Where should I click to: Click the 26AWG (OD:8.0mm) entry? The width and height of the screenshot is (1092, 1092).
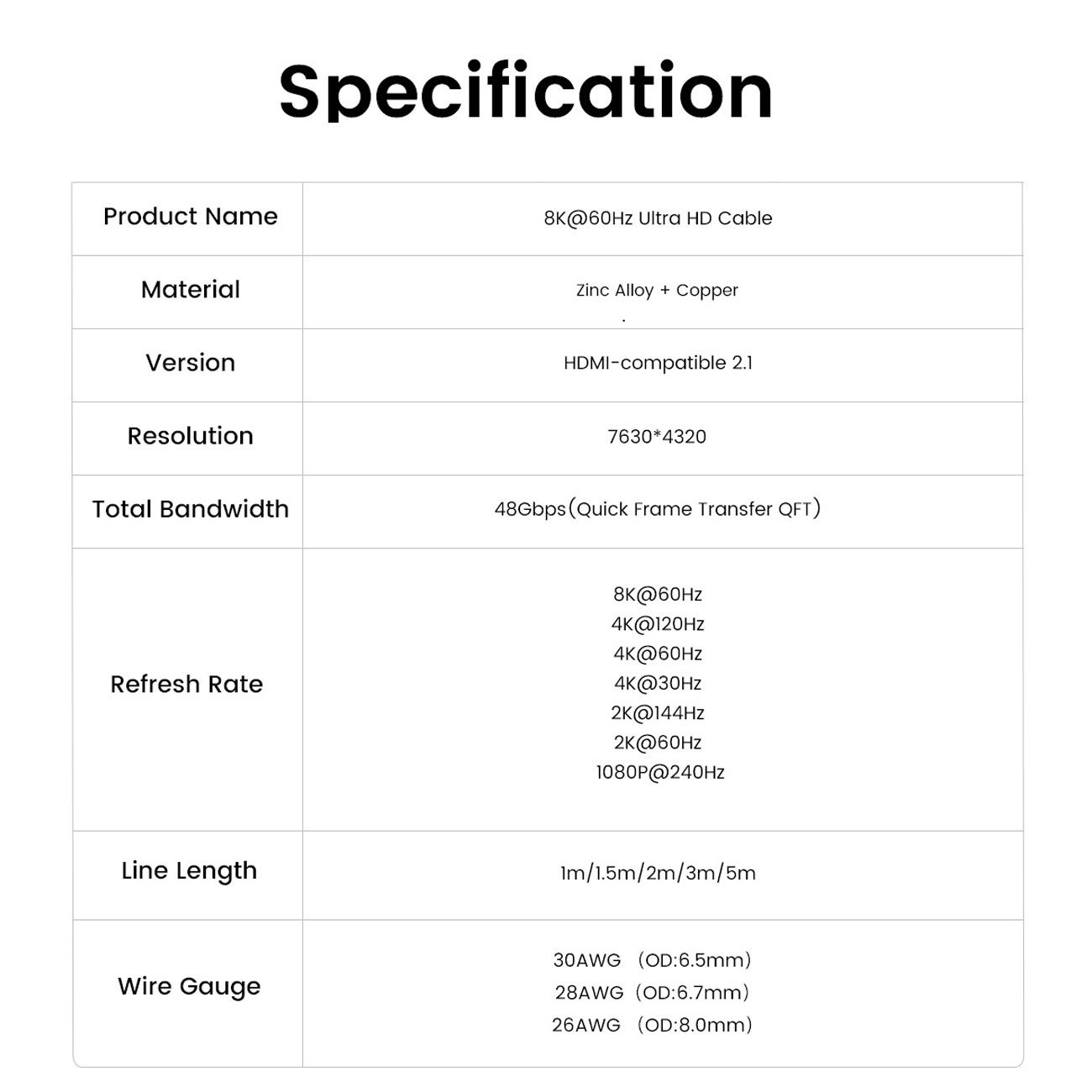click(x=652, y=1026)
